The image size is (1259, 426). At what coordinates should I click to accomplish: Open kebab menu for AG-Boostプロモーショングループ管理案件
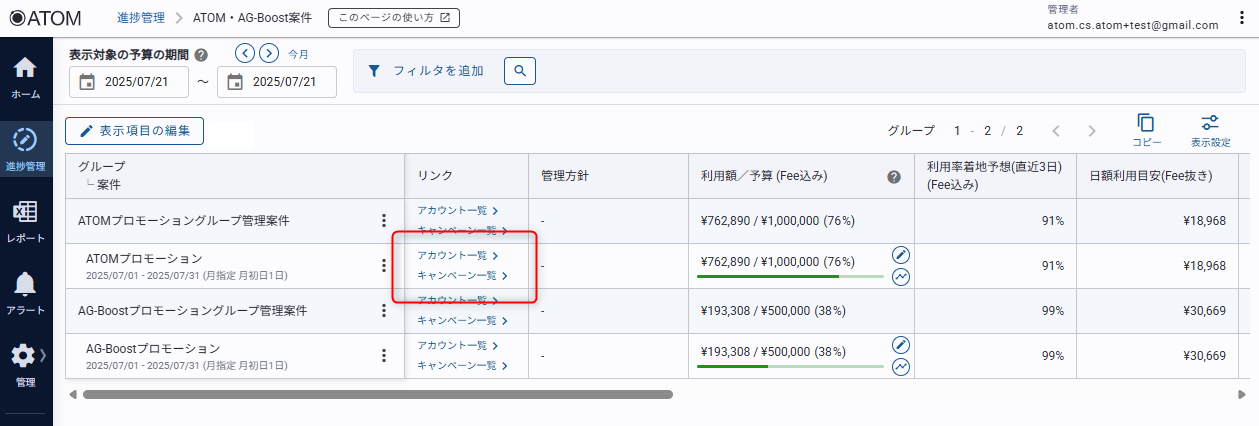383,311
